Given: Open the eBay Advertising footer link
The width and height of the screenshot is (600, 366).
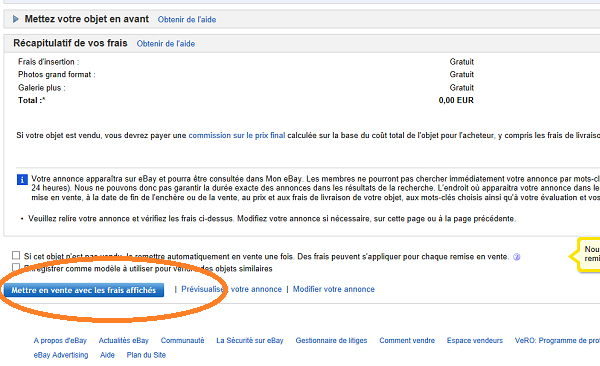Looking at the screenshot, I should tap(61, 355).
